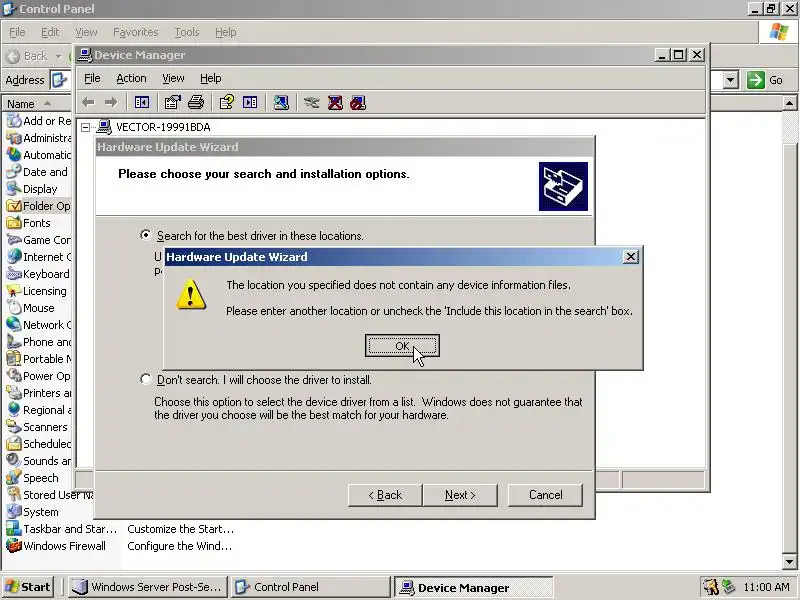Open Device Manager Action menu
This screenshot has width=800, height=600.
click(x=131, y=78)
